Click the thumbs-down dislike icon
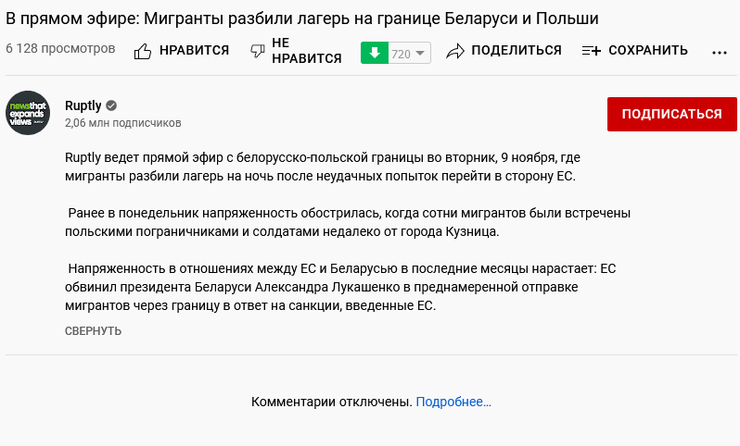The height and width of the screenshot is (446, 740). click(x=256, y=51)
